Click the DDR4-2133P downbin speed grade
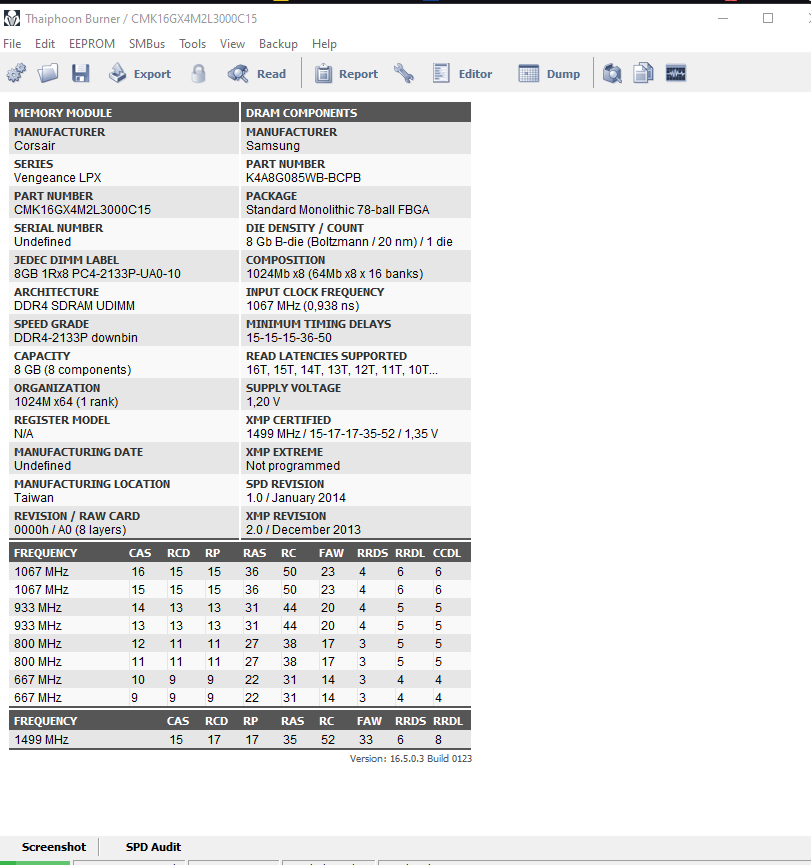Image resolution: width=811 pixels, height=865 pixels. click(76, 338)
